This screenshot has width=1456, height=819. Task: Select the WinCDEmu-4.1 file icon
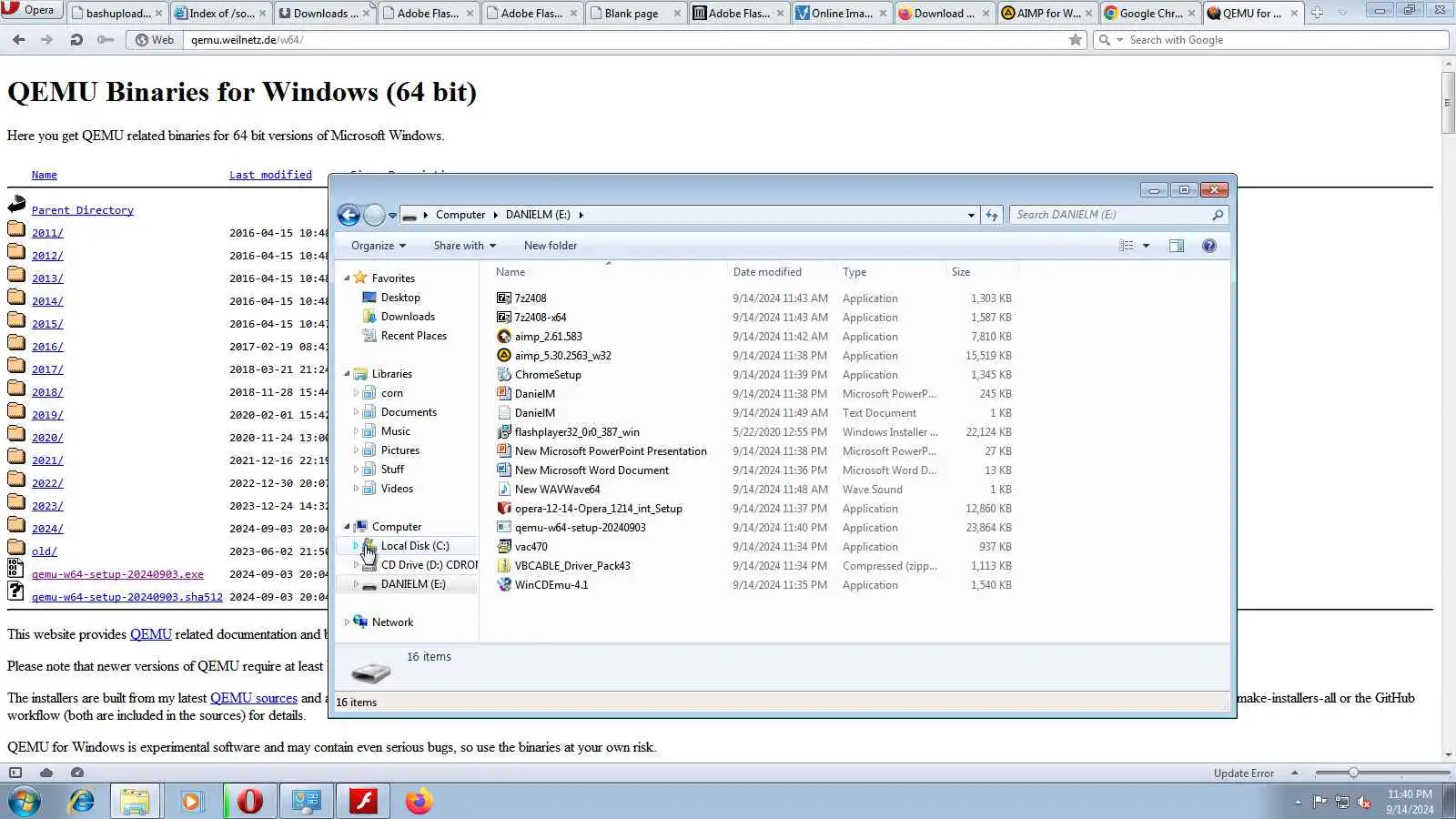[504, 585]
